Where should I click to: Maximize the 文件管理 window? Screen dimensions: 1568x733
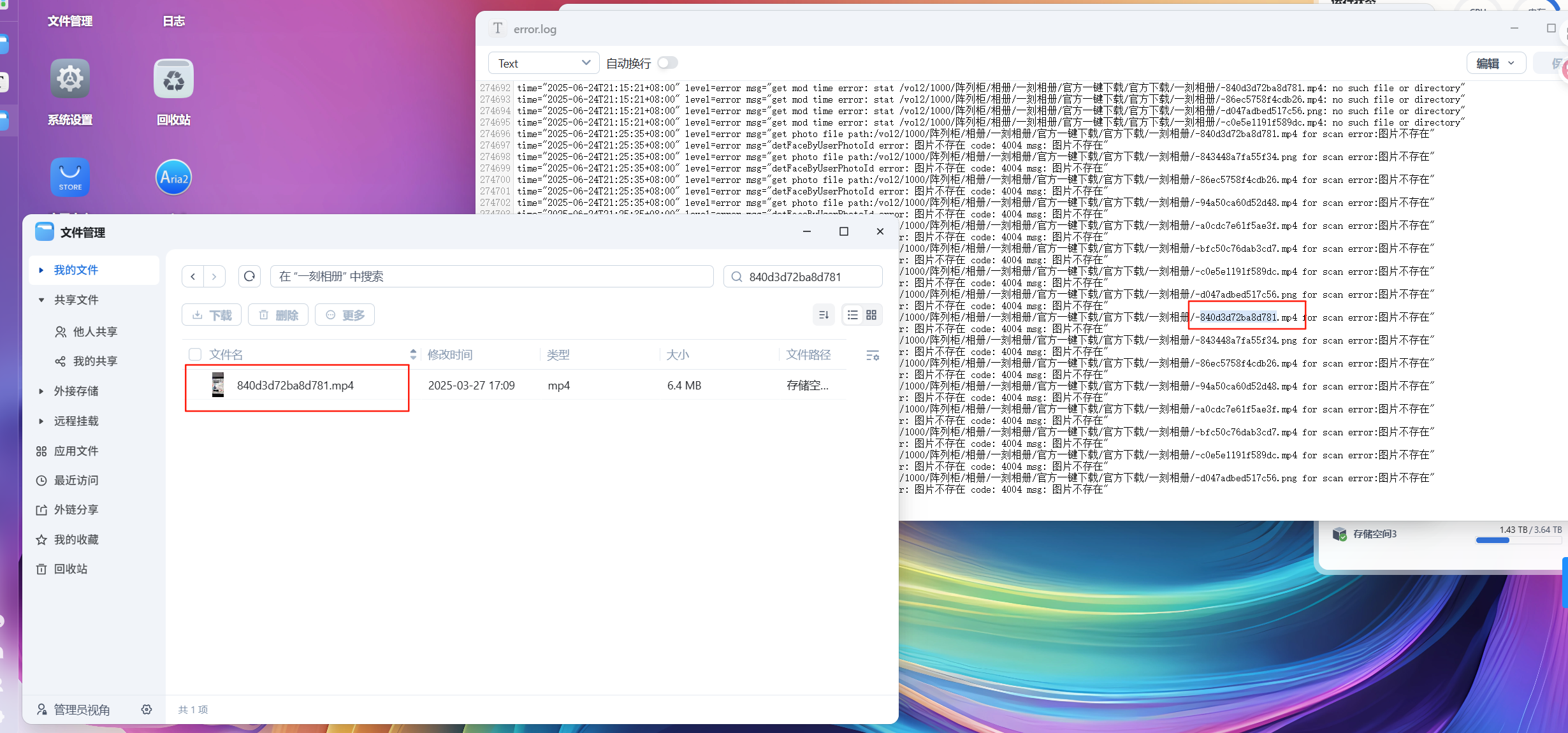844,231
